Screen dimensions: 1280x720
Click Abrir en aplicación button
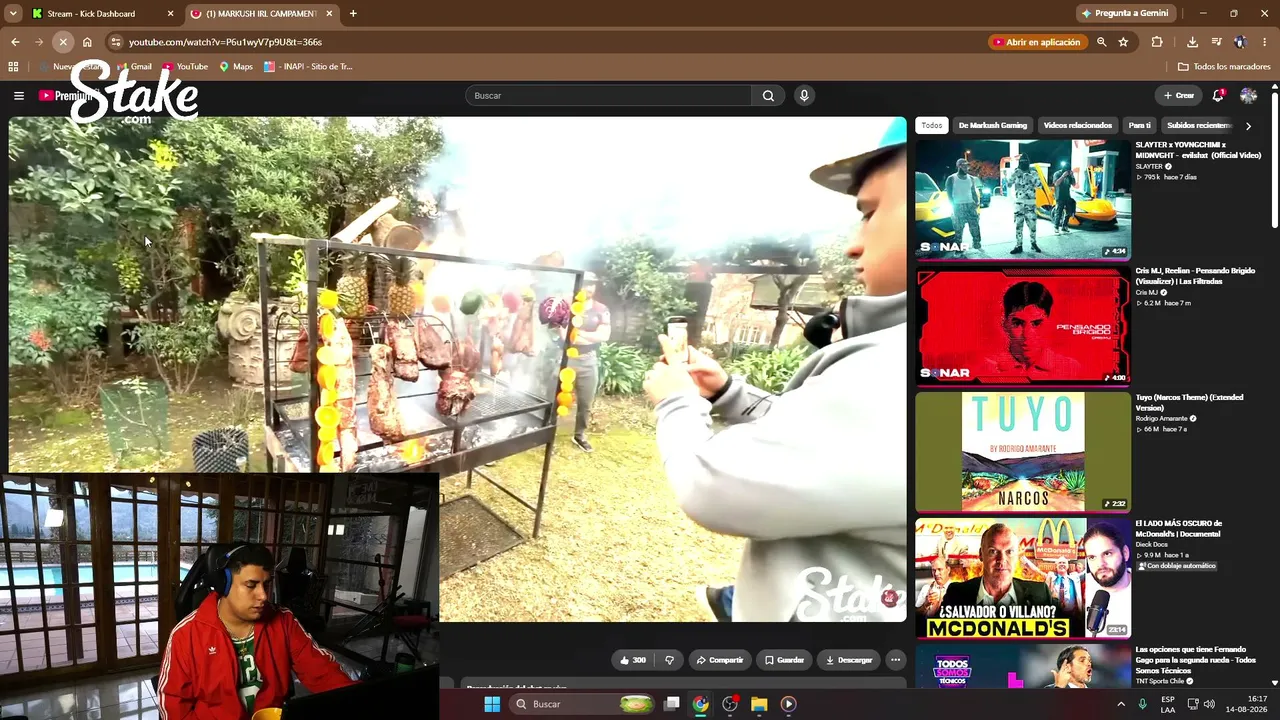click(1036, 42)
